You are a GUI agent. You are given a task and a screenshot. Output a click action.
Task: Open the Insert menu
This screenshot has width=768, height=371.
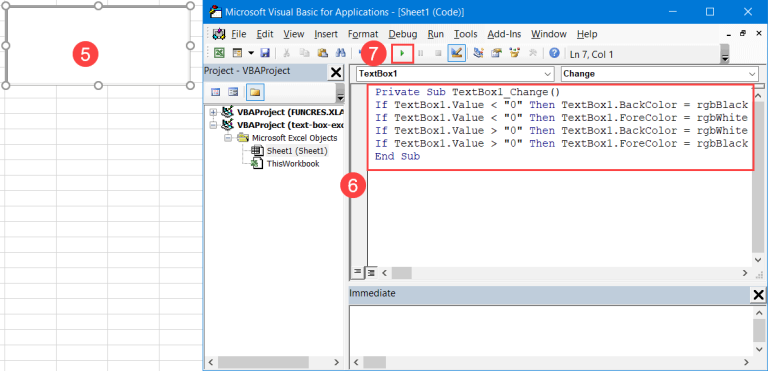click(326, 34)
